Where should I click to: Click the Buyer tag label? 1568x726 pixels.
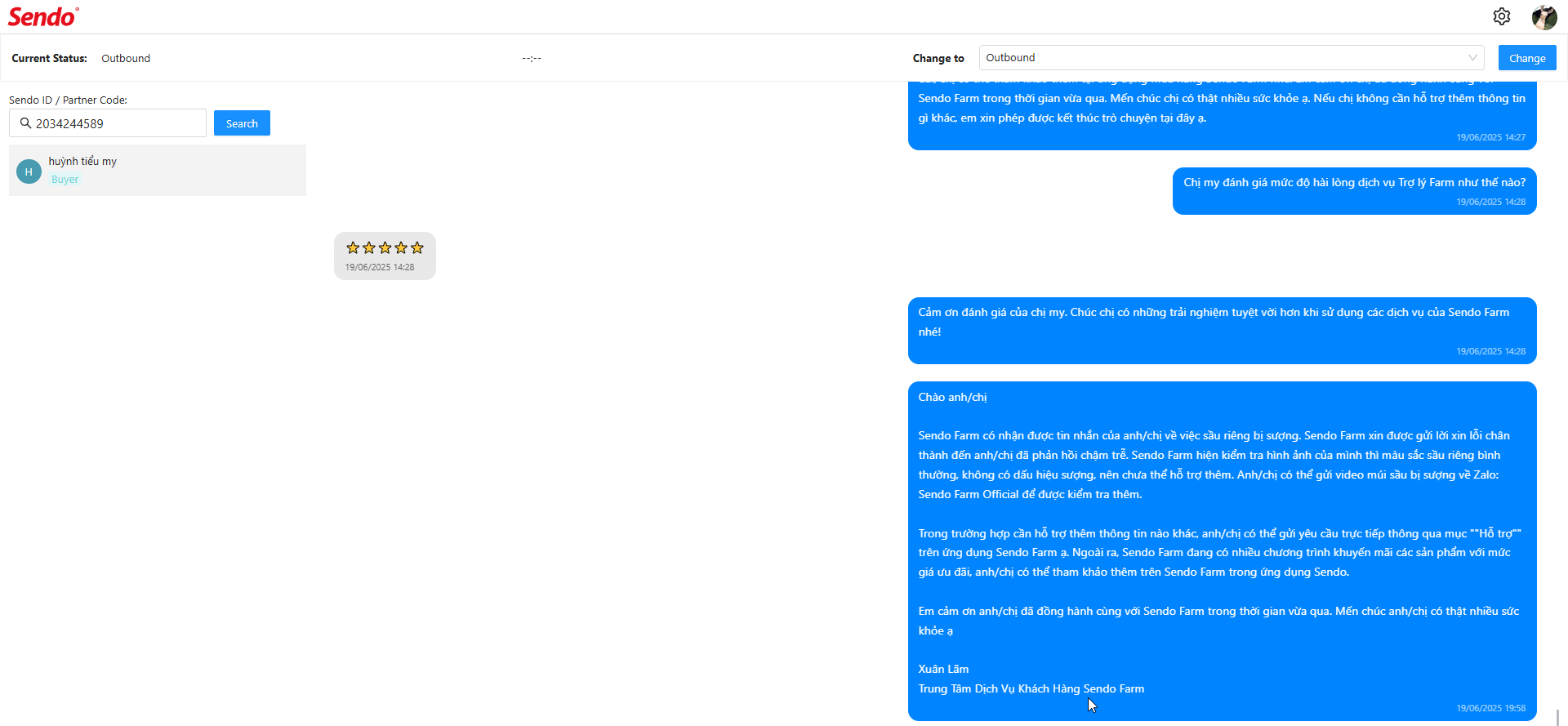[65, 180]
